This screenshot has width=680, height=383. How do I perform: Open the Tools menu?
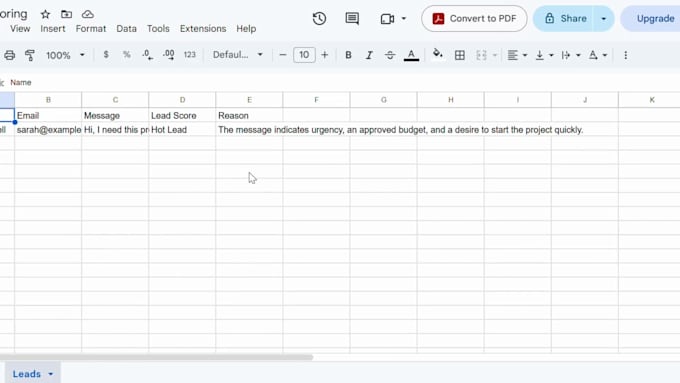[158, 29]
